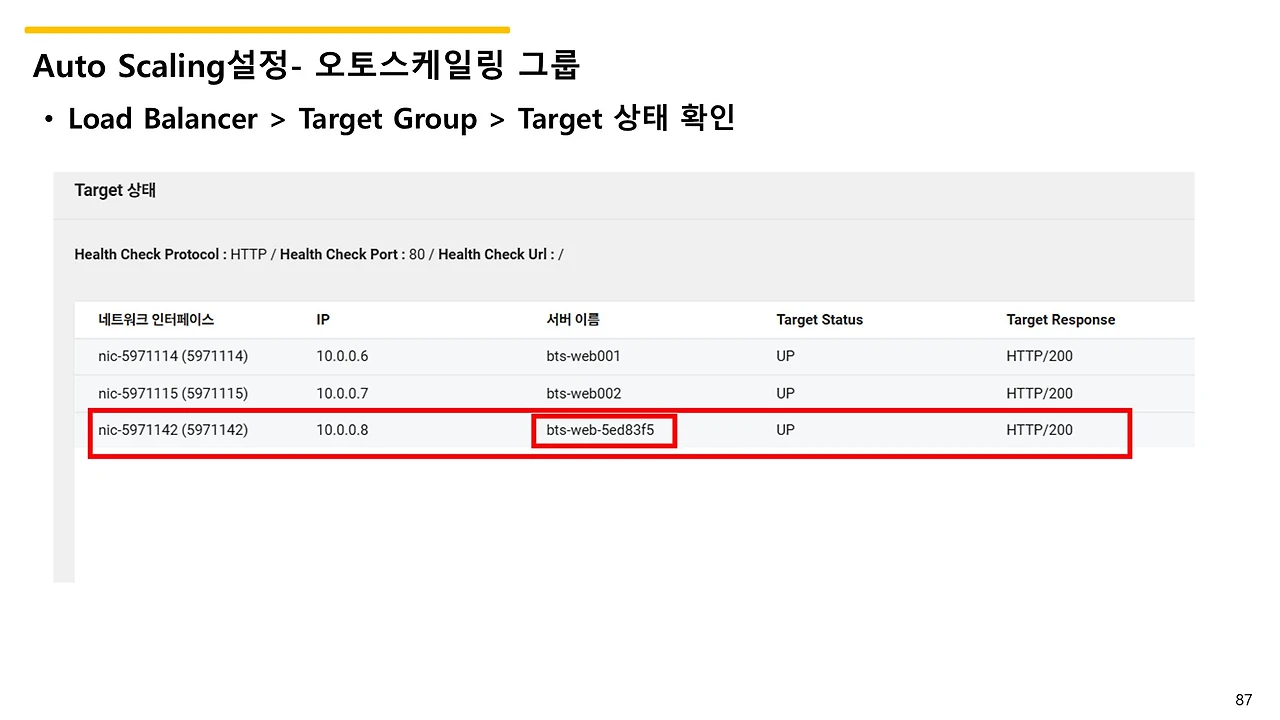Click UP status for bts-web001
The image size is (1280, 720).
pos(785,356)
